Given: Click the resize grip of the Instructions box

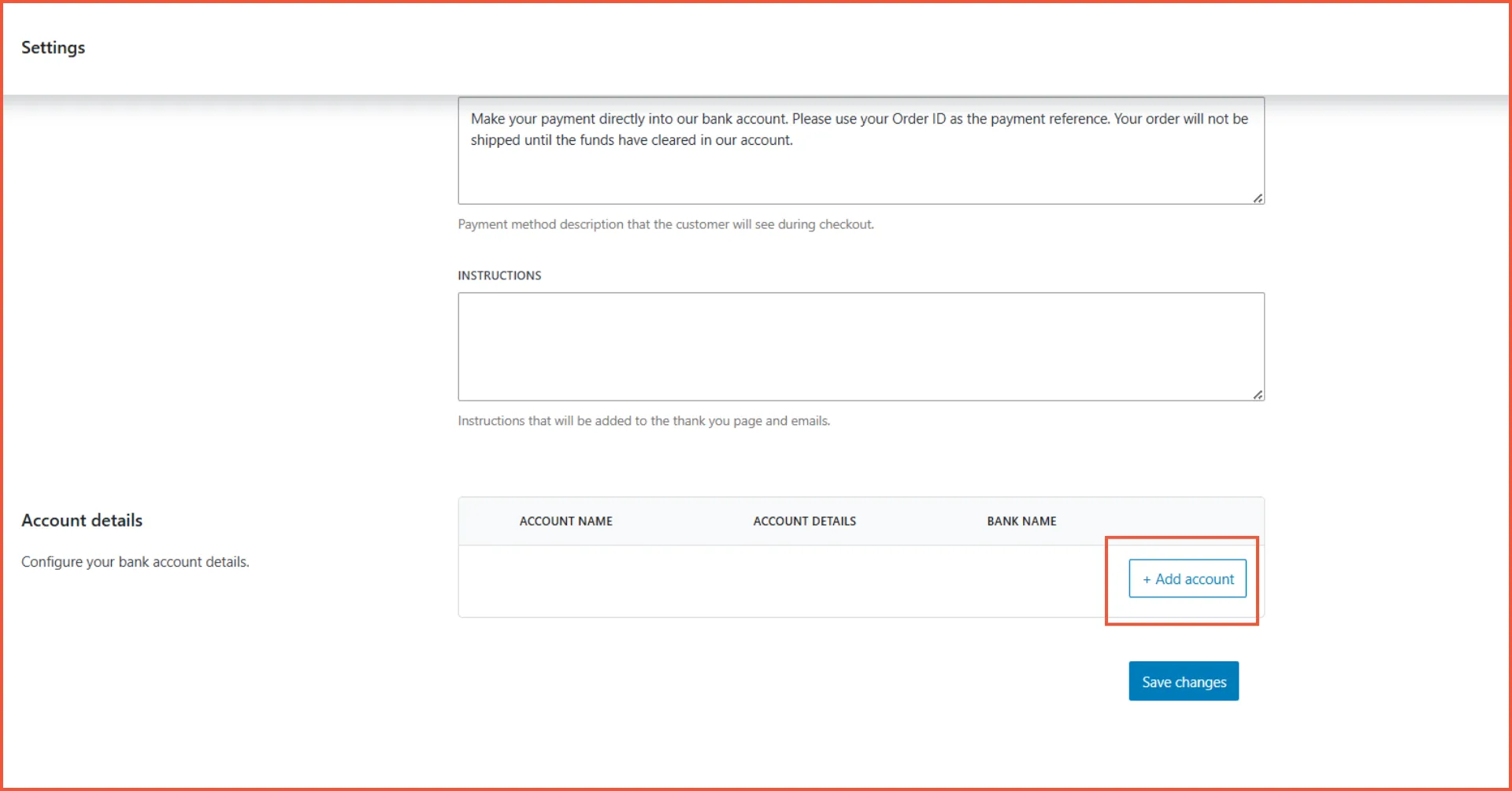Looking at the screenshot, I should (x=1257, y=395).
